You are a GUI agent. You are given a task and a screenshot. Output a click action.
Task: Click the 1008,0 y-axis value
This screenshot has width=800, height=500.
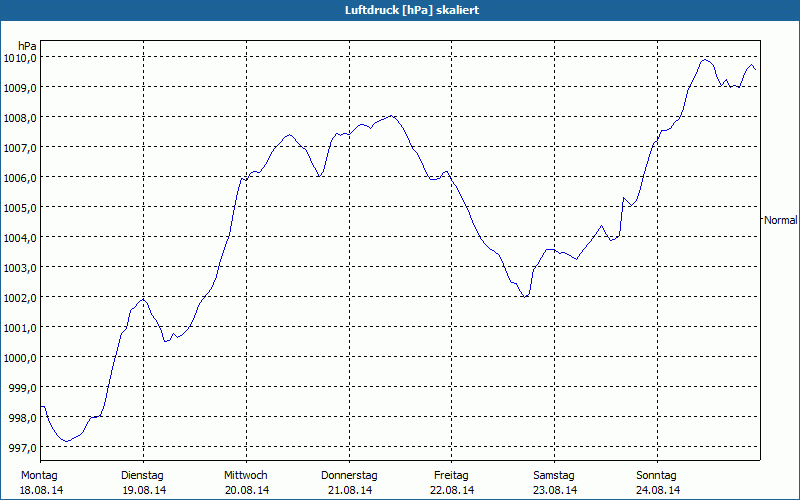[20, 117]
